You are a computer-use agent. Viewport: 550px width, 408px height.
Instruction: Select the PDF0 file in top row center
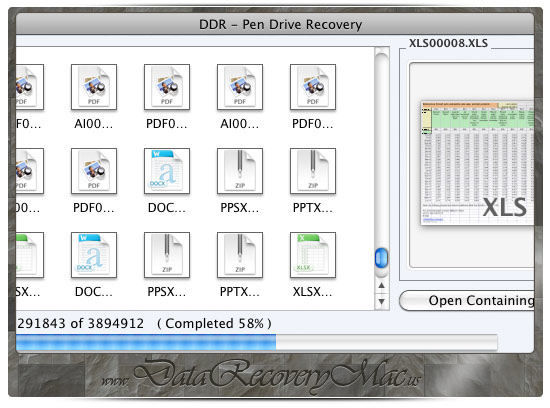167,87
